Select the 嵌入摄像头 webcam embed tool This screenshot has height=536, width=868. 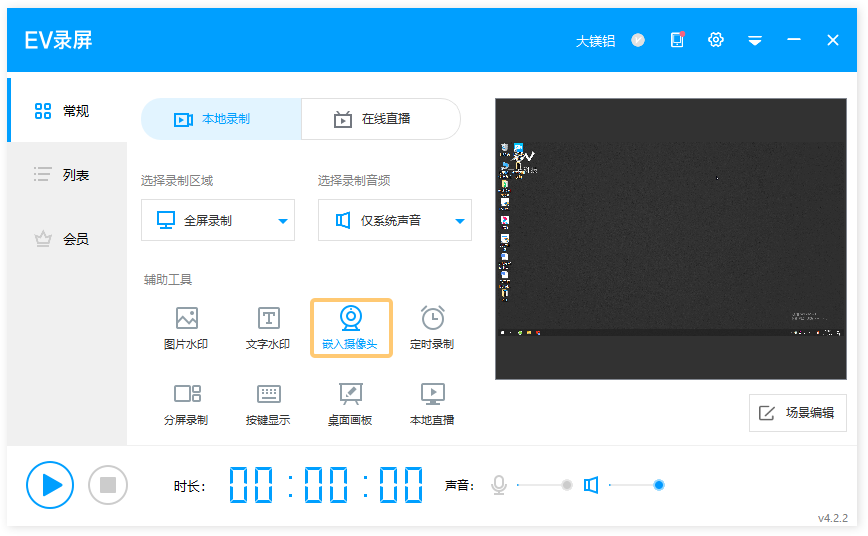coord(350,328)
